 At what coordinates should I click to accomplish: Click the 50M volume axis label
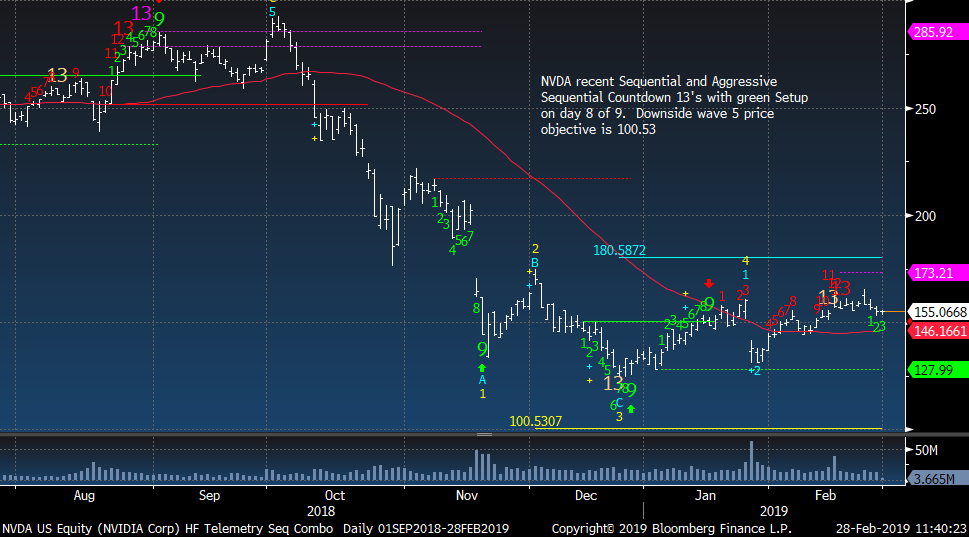(926, 450)
